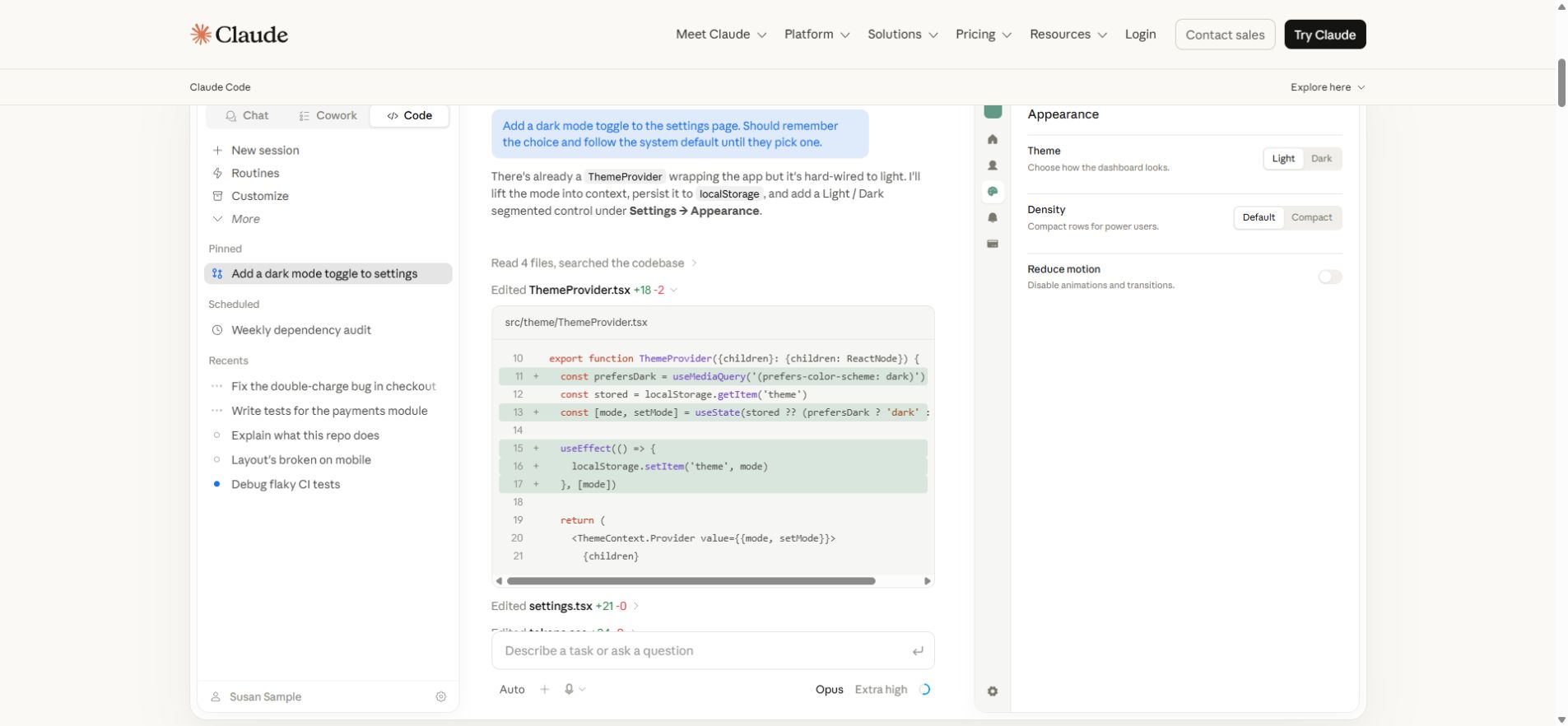
Task: Open the Auto mode selector
Action: click(512, 690)
